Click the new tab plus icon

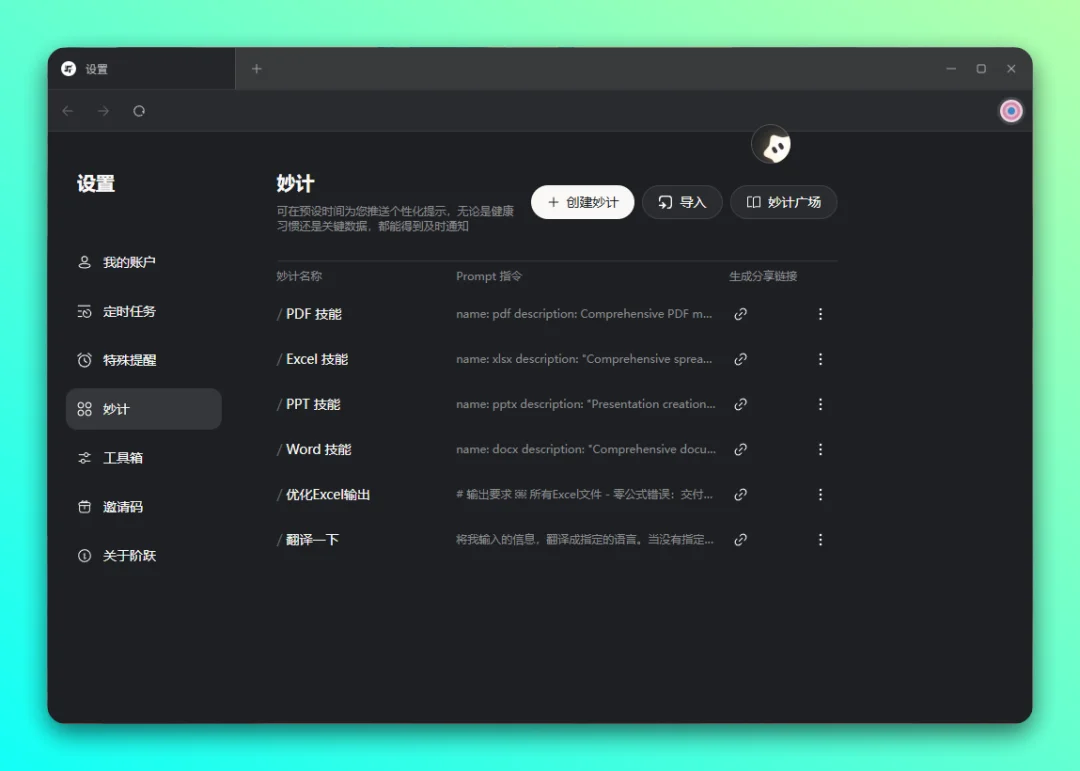(x=257, y=69)
